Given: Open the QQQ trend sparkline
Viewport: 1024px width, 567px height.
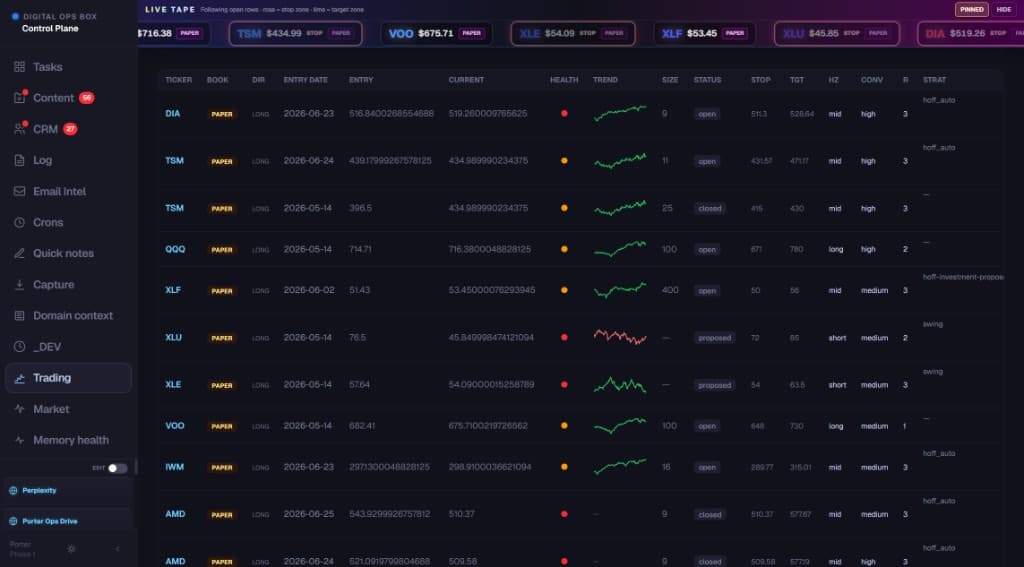Looking at the screenshot, I should (620, 249).
